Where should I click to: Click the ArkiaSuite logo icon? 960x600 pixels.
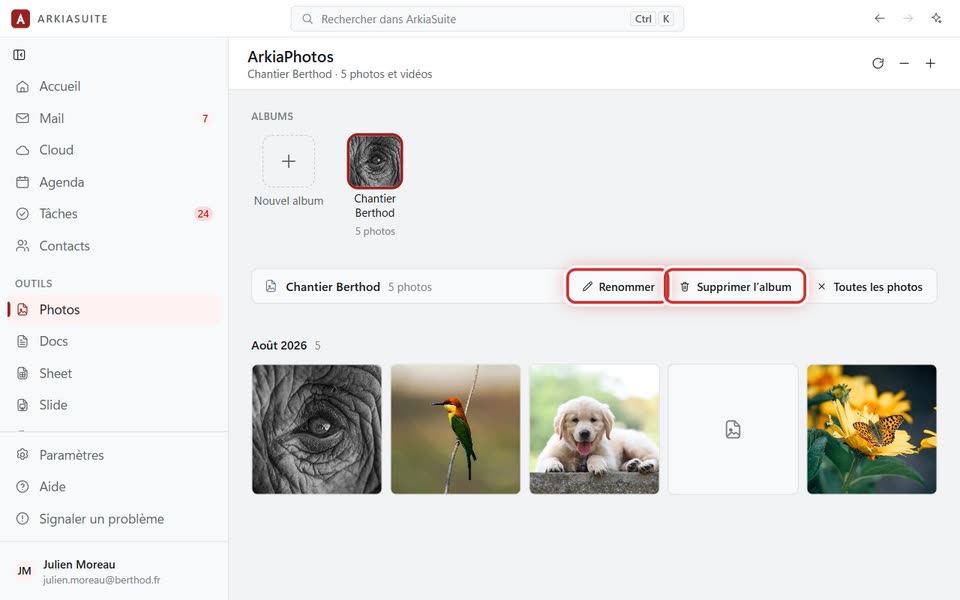coord(20,19)
